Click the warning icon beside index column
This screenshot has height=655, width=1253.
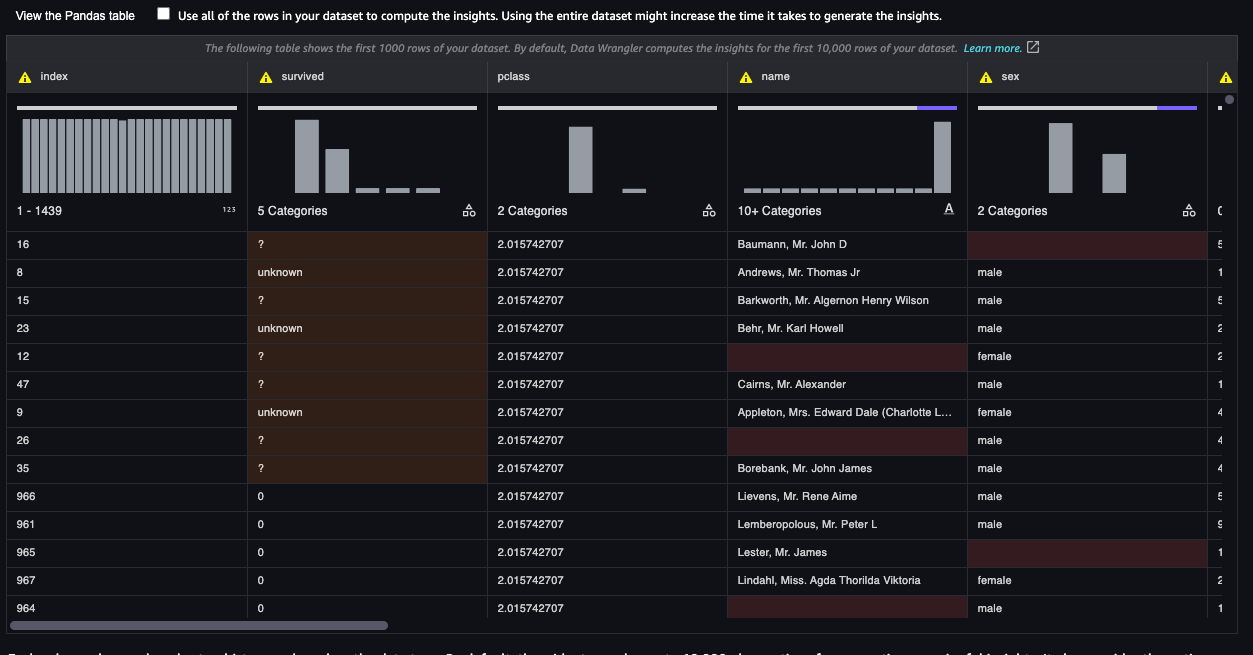[x=25, y=77]
